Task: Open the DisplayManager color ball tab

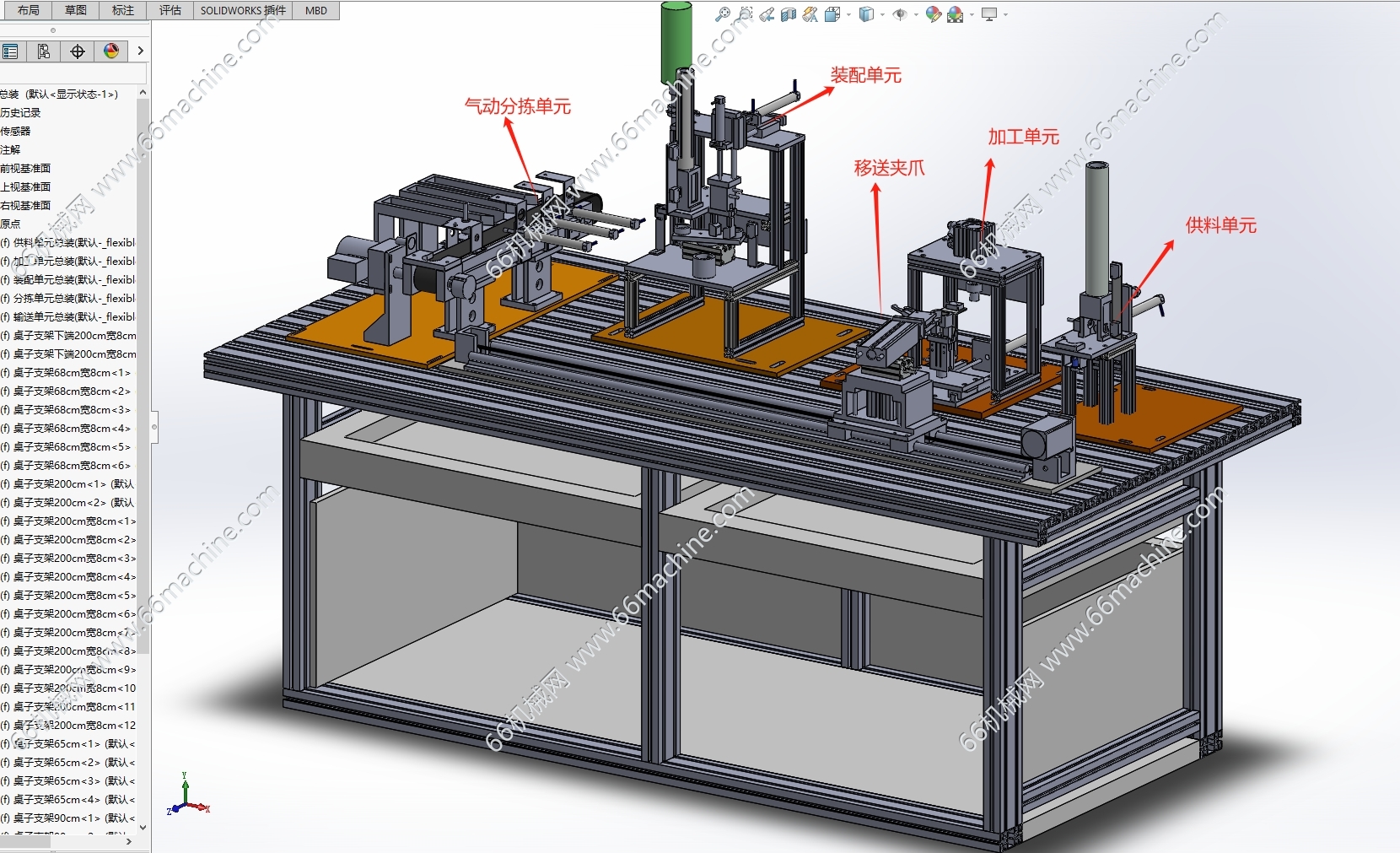Action: [x=111, y=51]
